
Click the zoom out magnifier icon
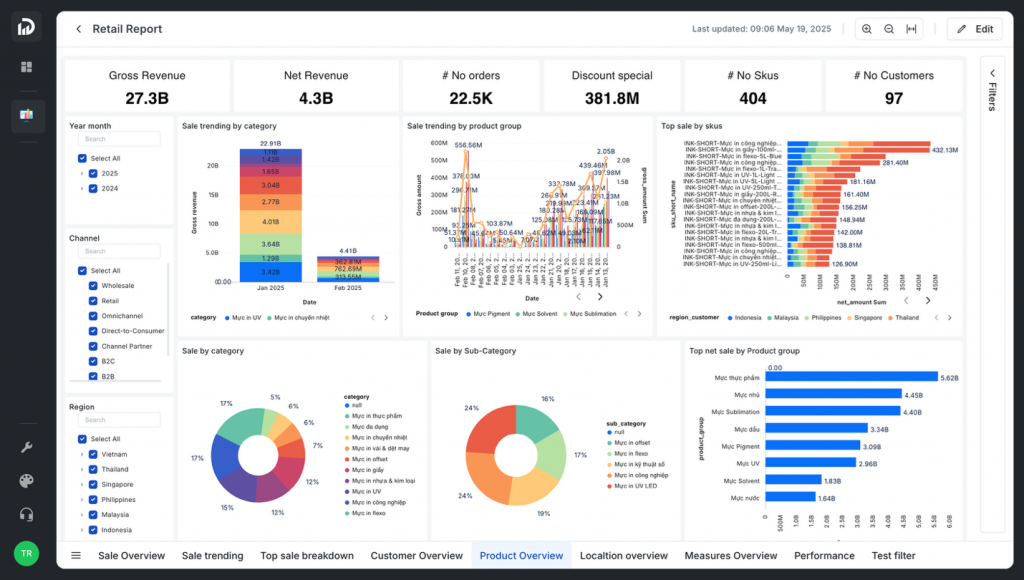pos(889,29)
